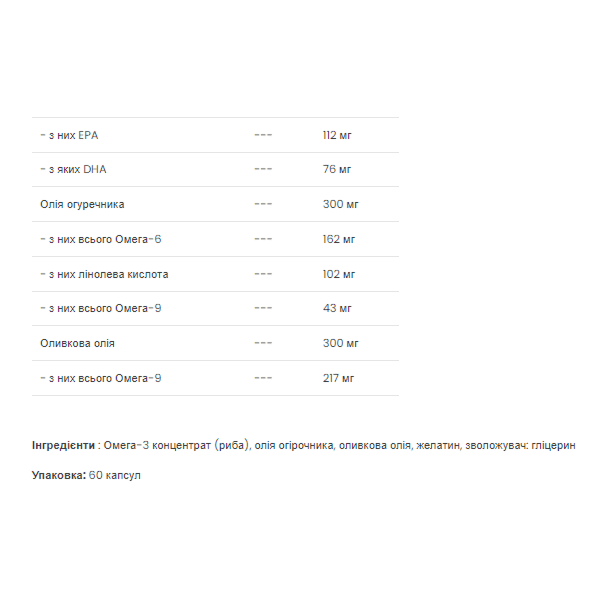Click the '– з них лінолева кислота' label
The width and height of the screenshot is (608, 608).
tap(104, 274)
